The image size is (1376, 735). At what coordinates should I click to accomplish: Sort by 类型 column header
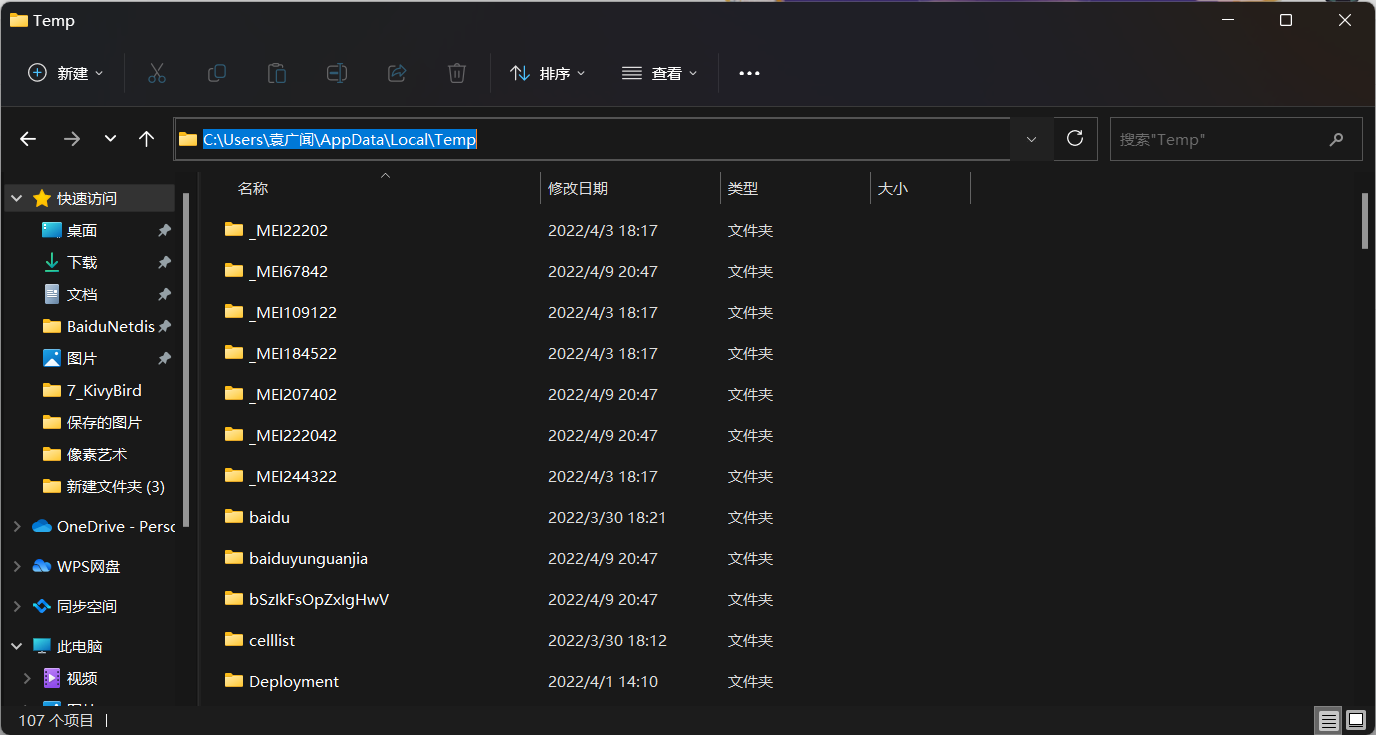pyautogui.click(x=743, y=188)
